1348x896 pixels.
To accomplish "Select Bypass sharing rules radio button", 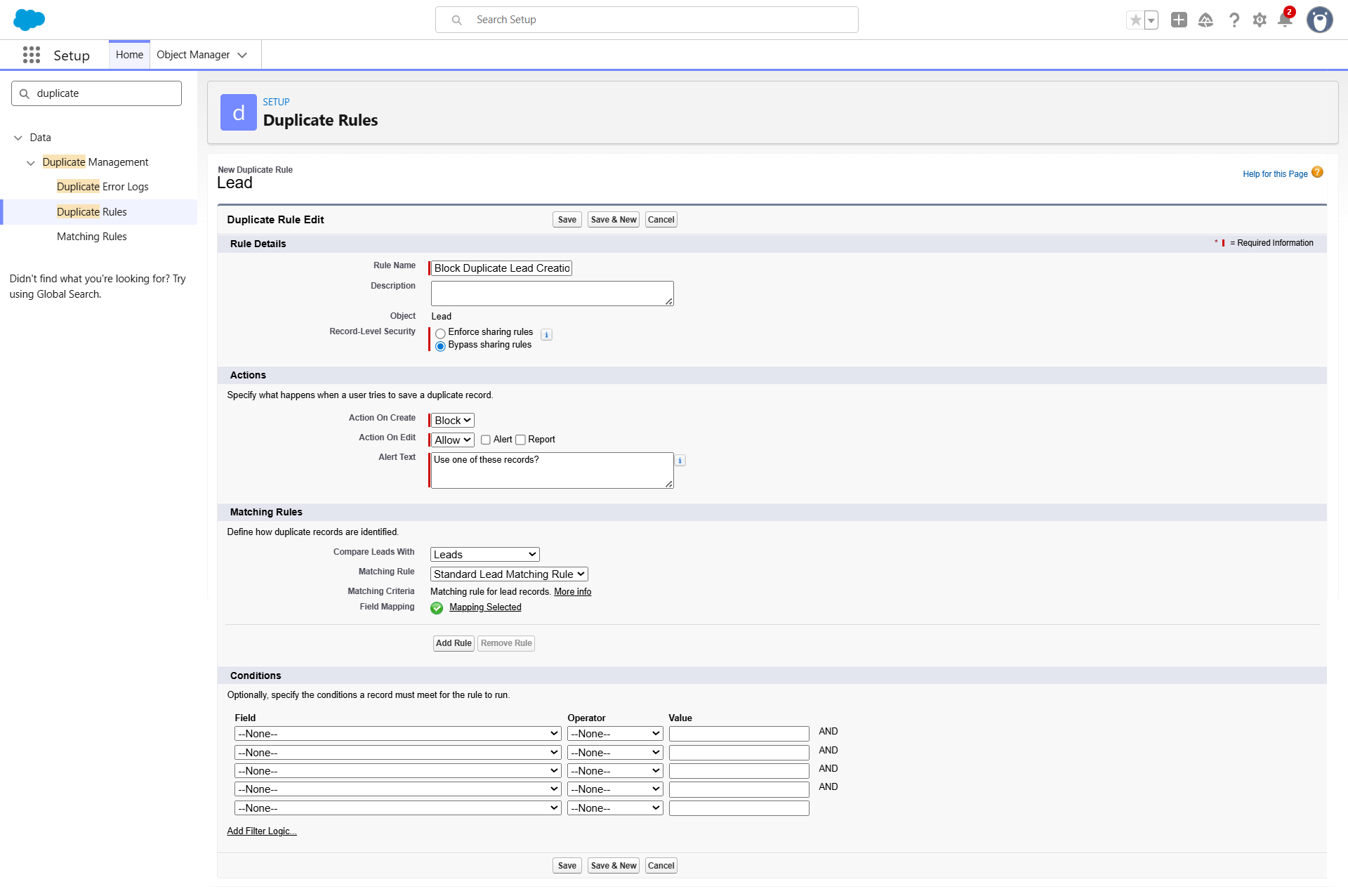I will point(440,346).
